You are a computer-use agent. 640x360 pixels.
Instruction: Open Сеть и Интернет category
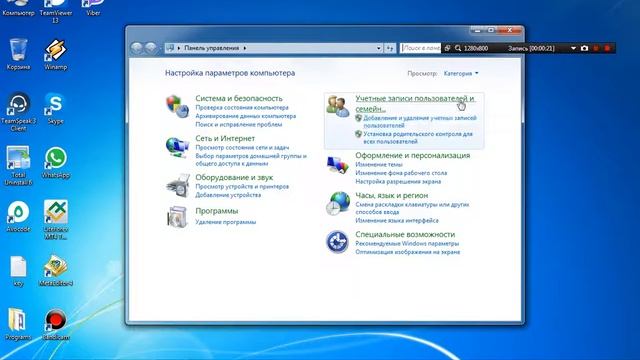pos(225,138)
